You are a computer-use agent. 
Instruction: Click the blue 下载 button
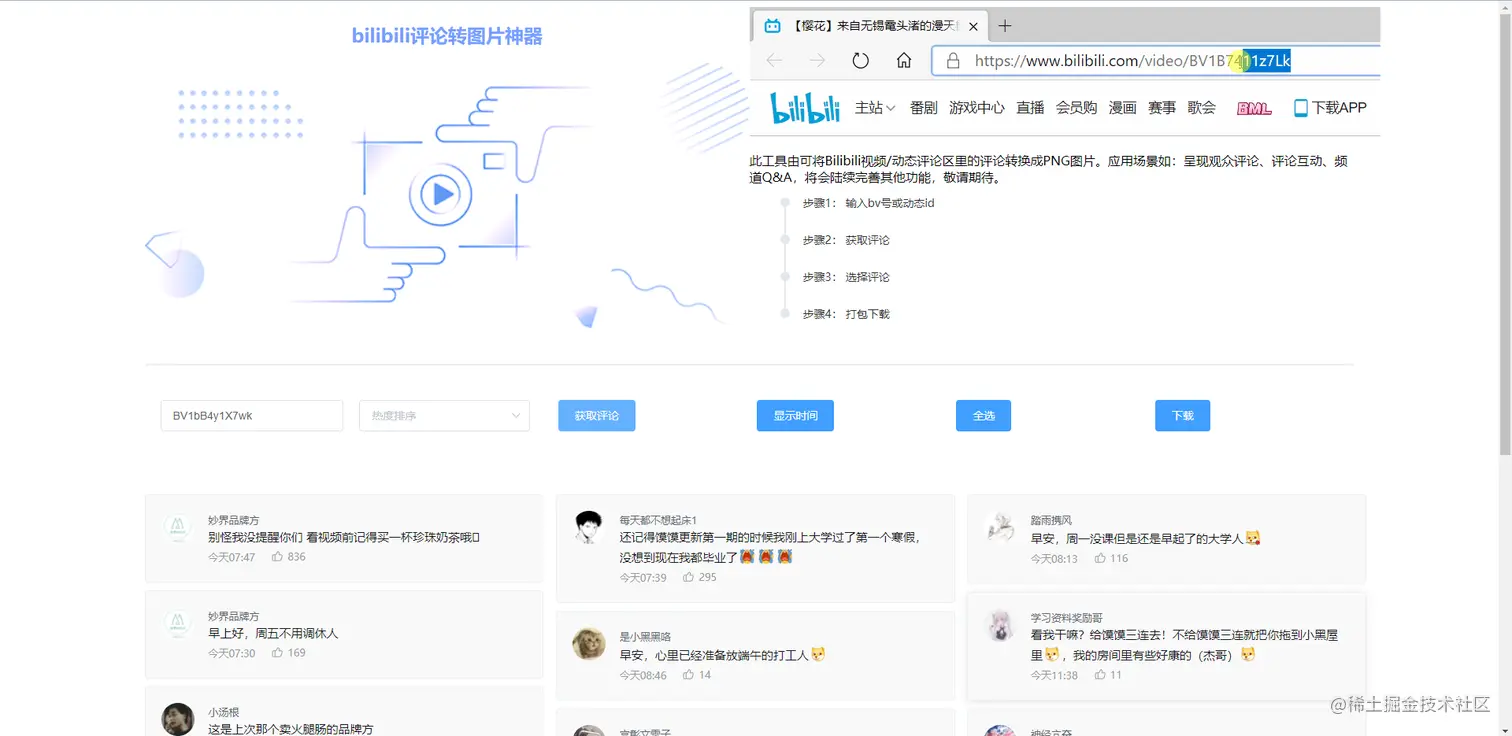point(1183,416)
